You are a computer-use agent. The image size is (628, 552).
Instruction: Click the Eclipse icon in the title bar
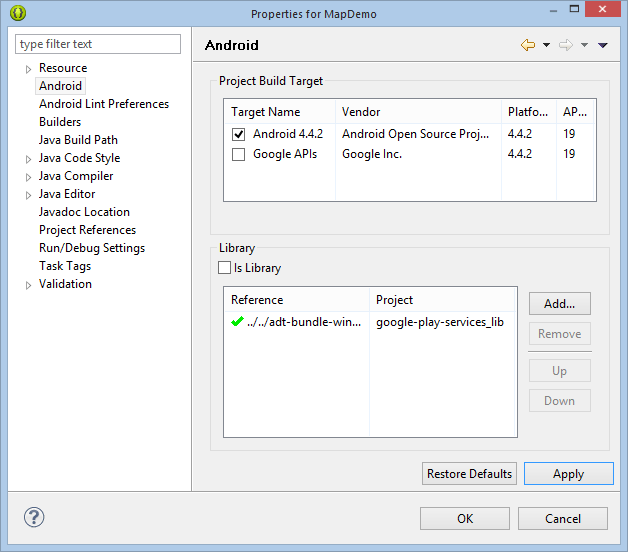pyautogui.click(x=16, y=14)
